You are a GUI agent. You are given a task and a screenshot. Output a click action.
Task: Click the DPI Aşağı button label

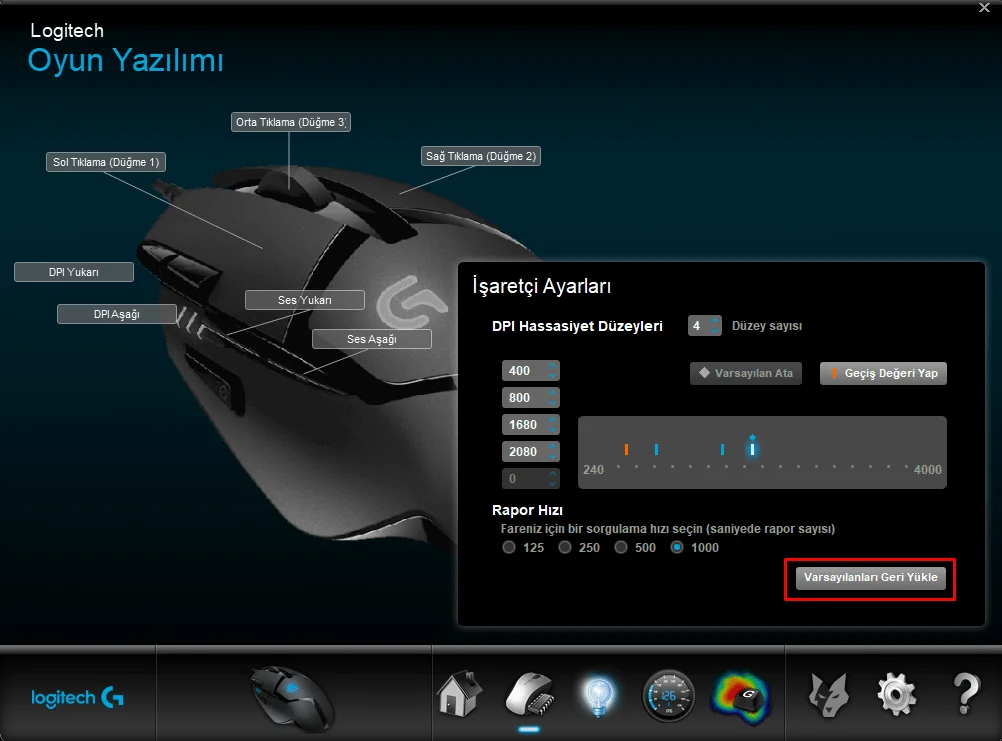point(117,314)
